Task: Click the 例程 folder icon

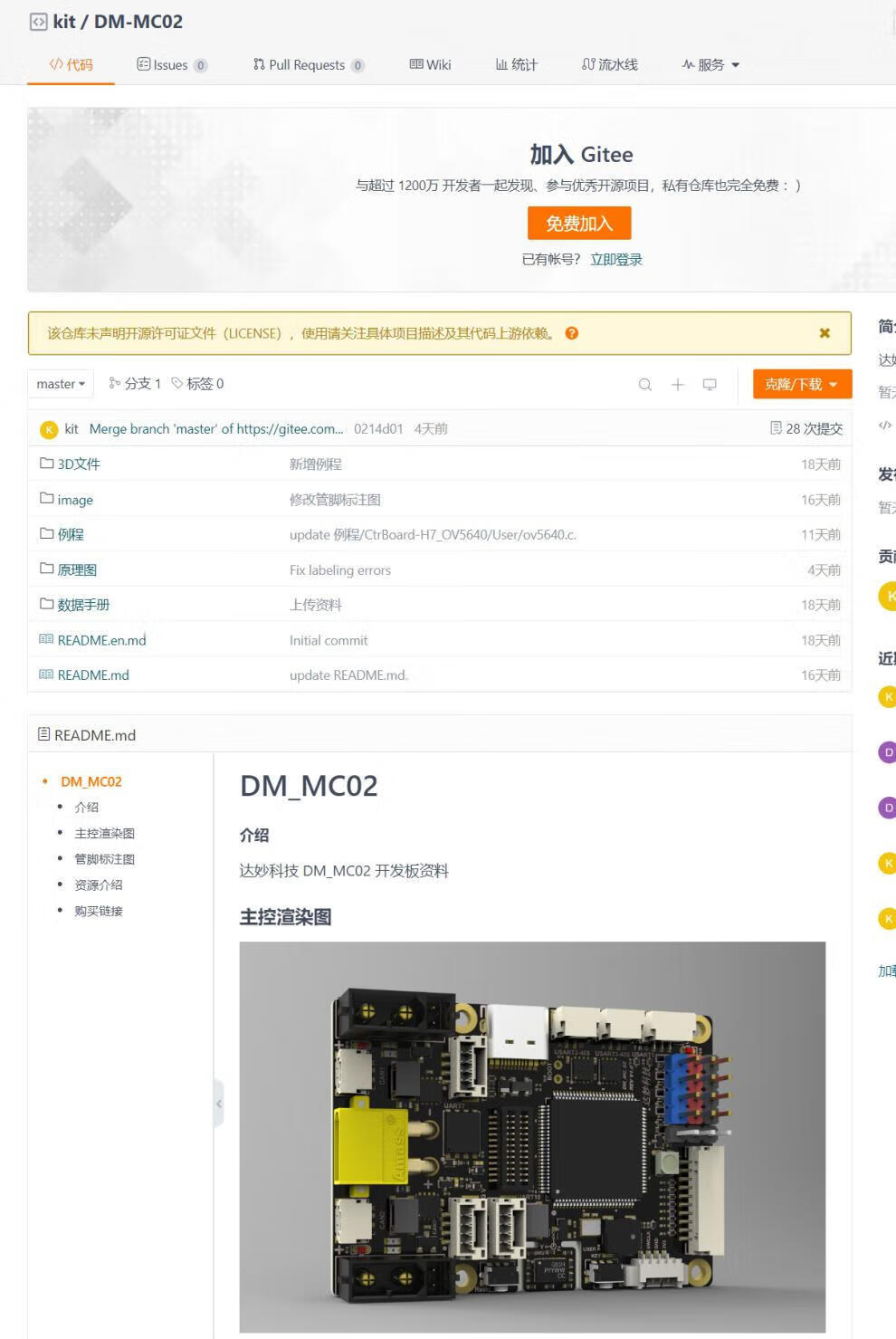Action: click(47, 534)
